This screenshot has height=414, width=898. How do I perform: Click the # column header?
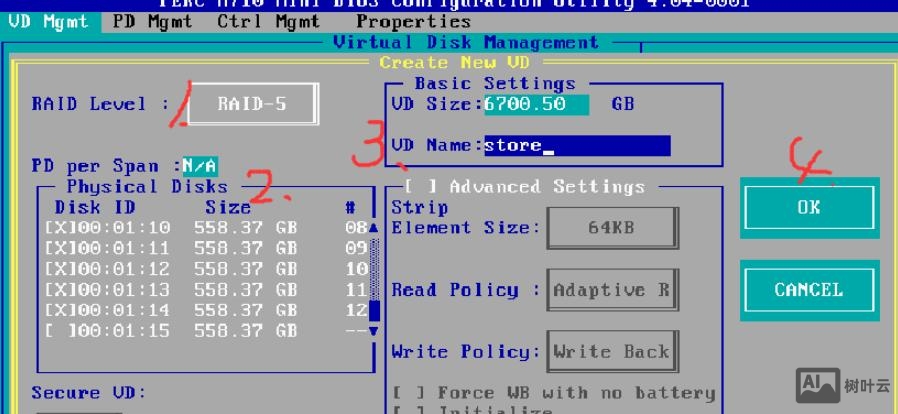click(x=351, y=207)
